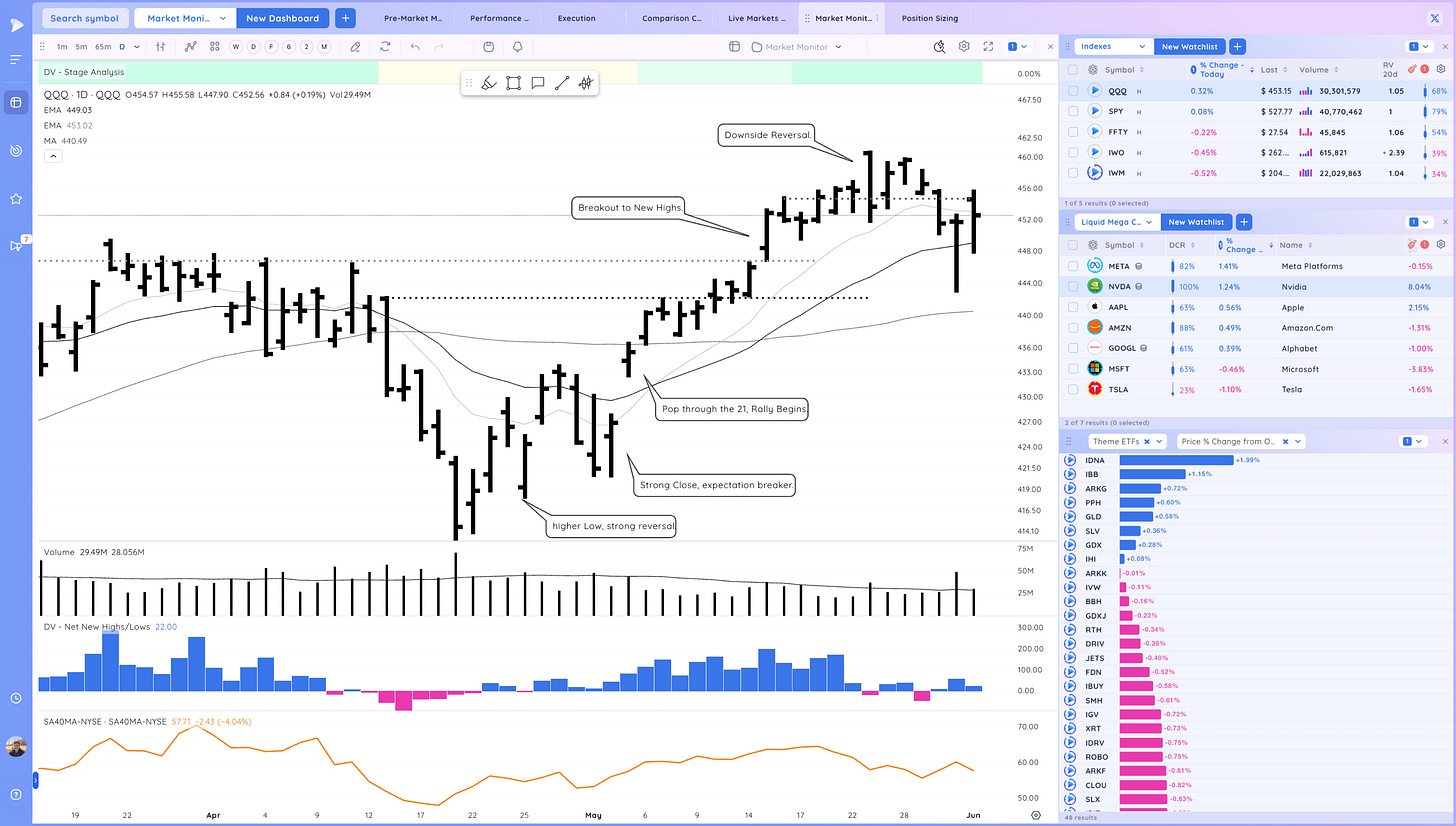Tick the checkbox for IWM row
This screenshot has height=826, width=1456.
1072,173
